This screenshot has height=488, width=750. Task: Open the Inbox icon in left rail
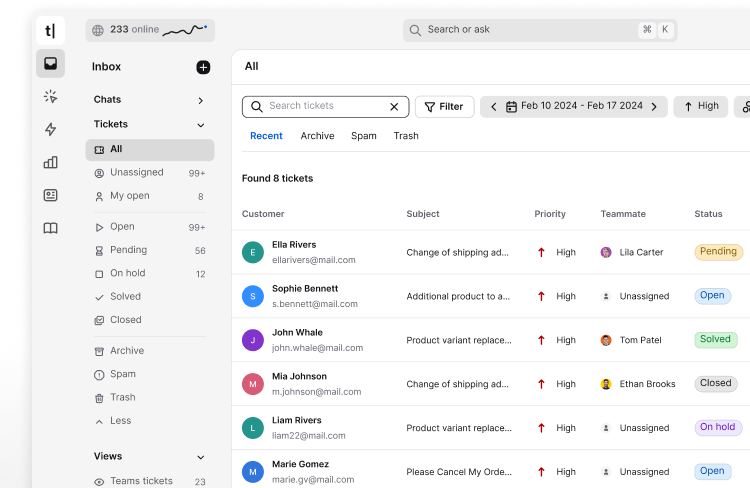pyautogui.click(x=50, y=64)
